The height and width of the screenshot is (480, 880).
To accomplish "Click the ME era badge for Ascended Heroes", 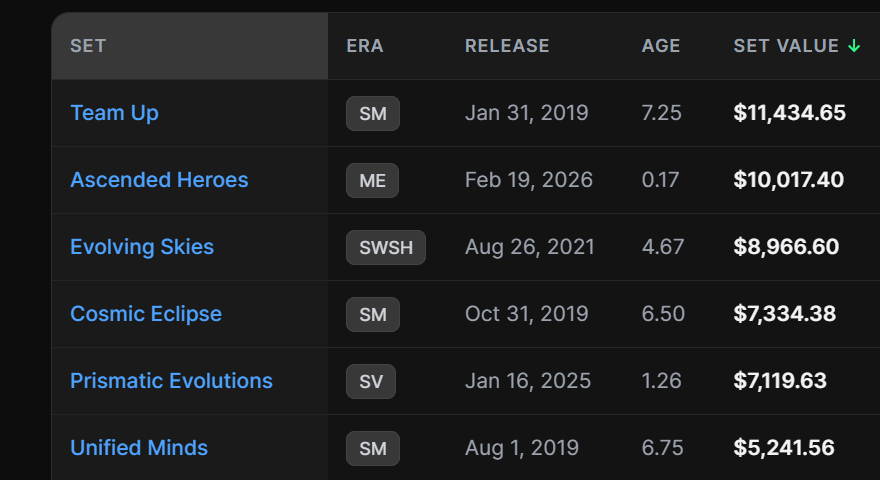I will [372, 180].
